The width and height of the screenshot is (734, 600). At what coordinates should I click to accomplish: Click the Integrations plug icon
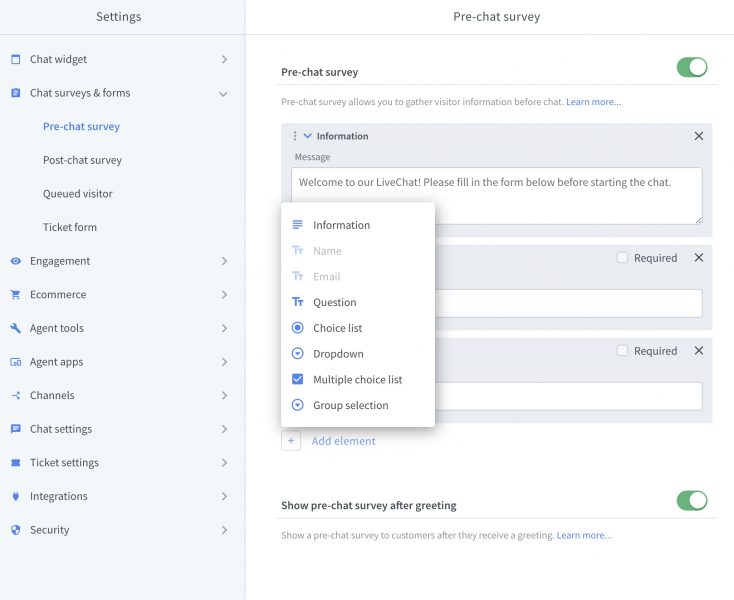tap(15, 496)
